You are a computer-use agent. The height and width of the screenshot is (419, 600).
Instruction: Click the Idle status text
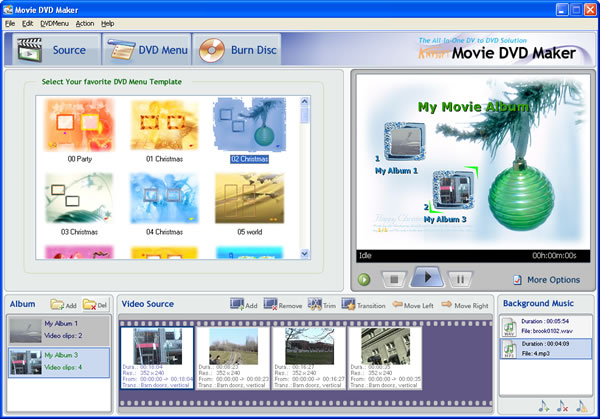point(365,255)
